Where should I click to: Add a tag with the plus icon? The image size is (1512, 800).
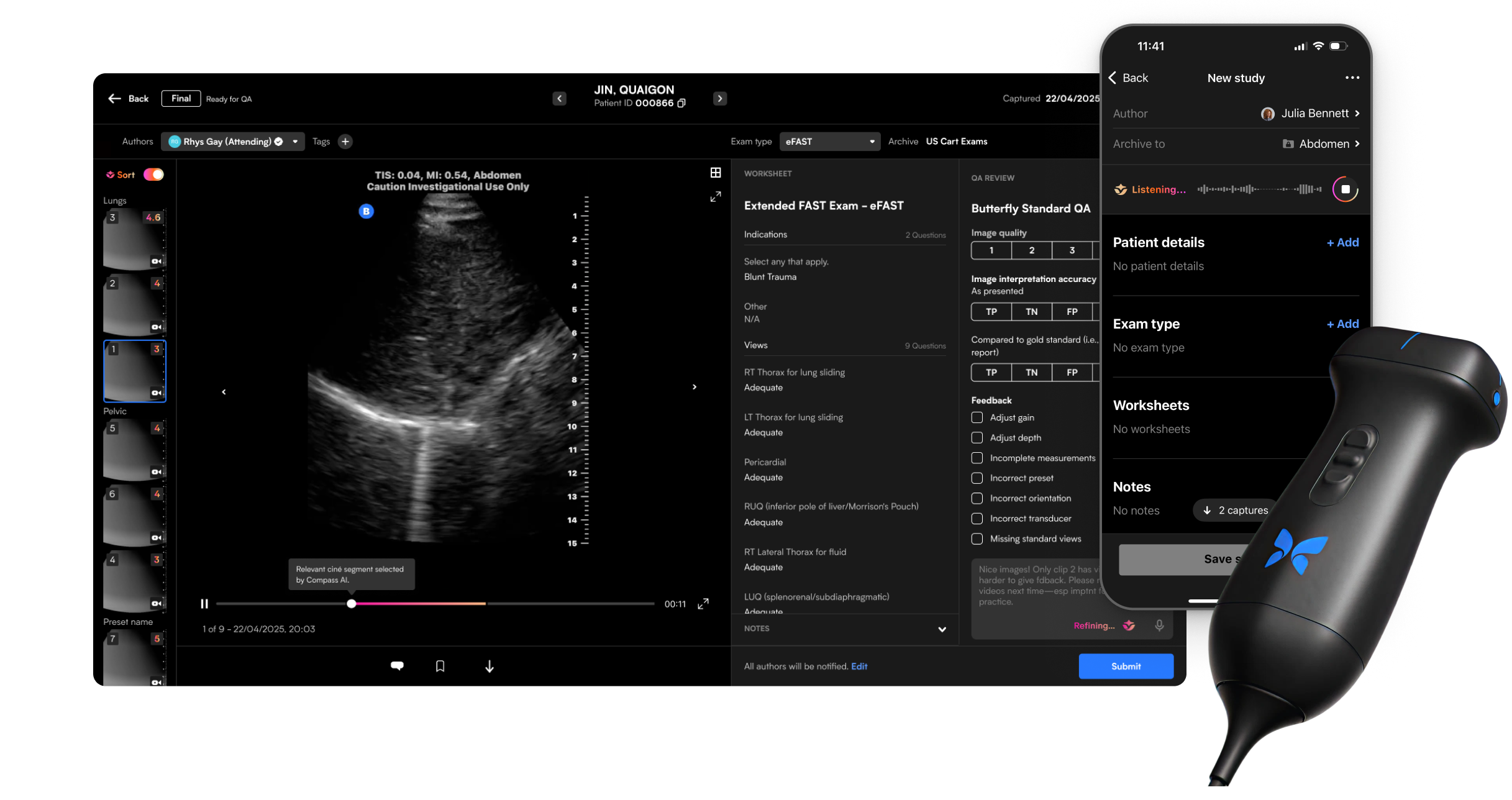tap(345, 142)
